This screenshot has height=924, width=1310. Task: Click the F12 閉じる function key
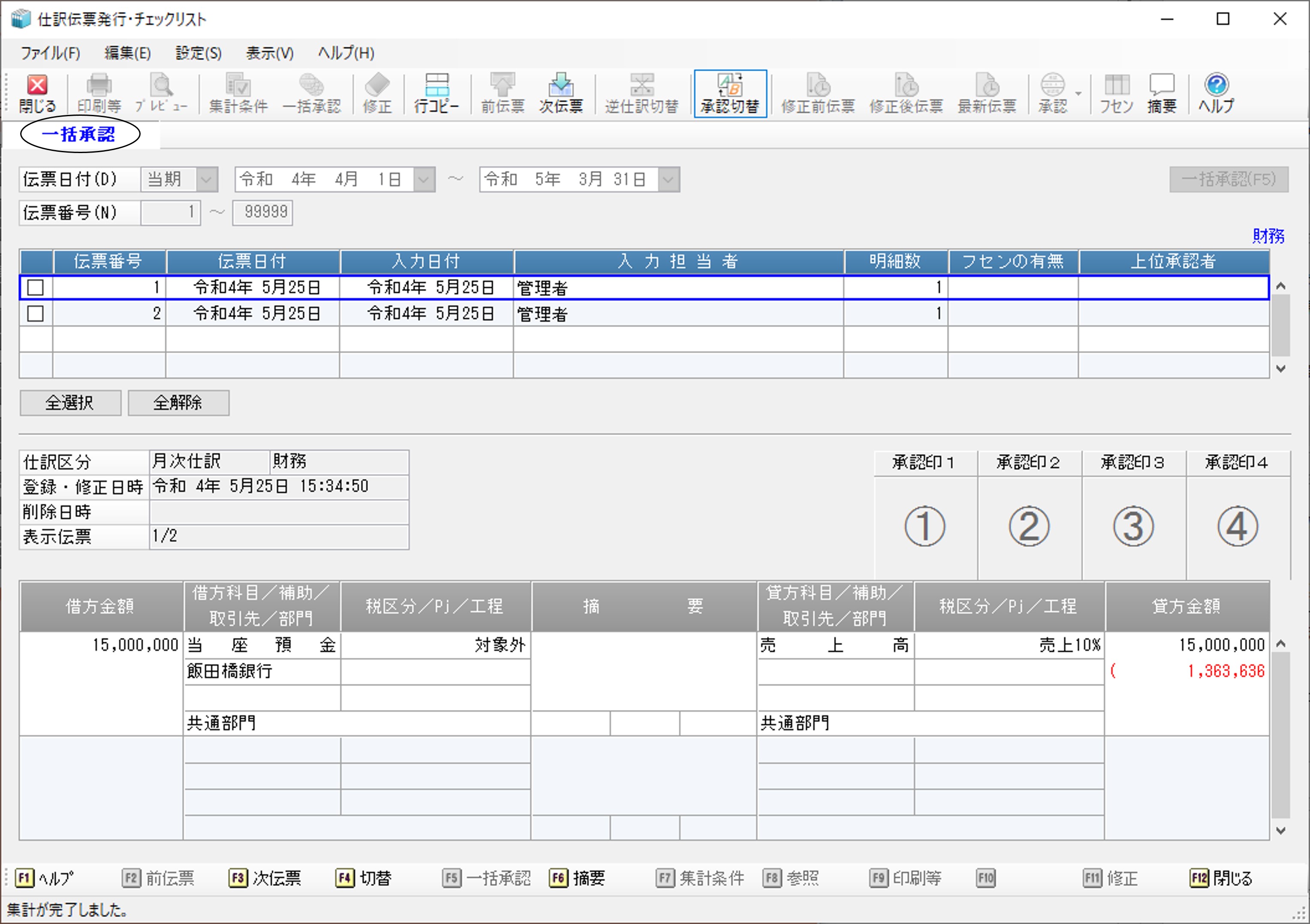tap(1221, 878)
